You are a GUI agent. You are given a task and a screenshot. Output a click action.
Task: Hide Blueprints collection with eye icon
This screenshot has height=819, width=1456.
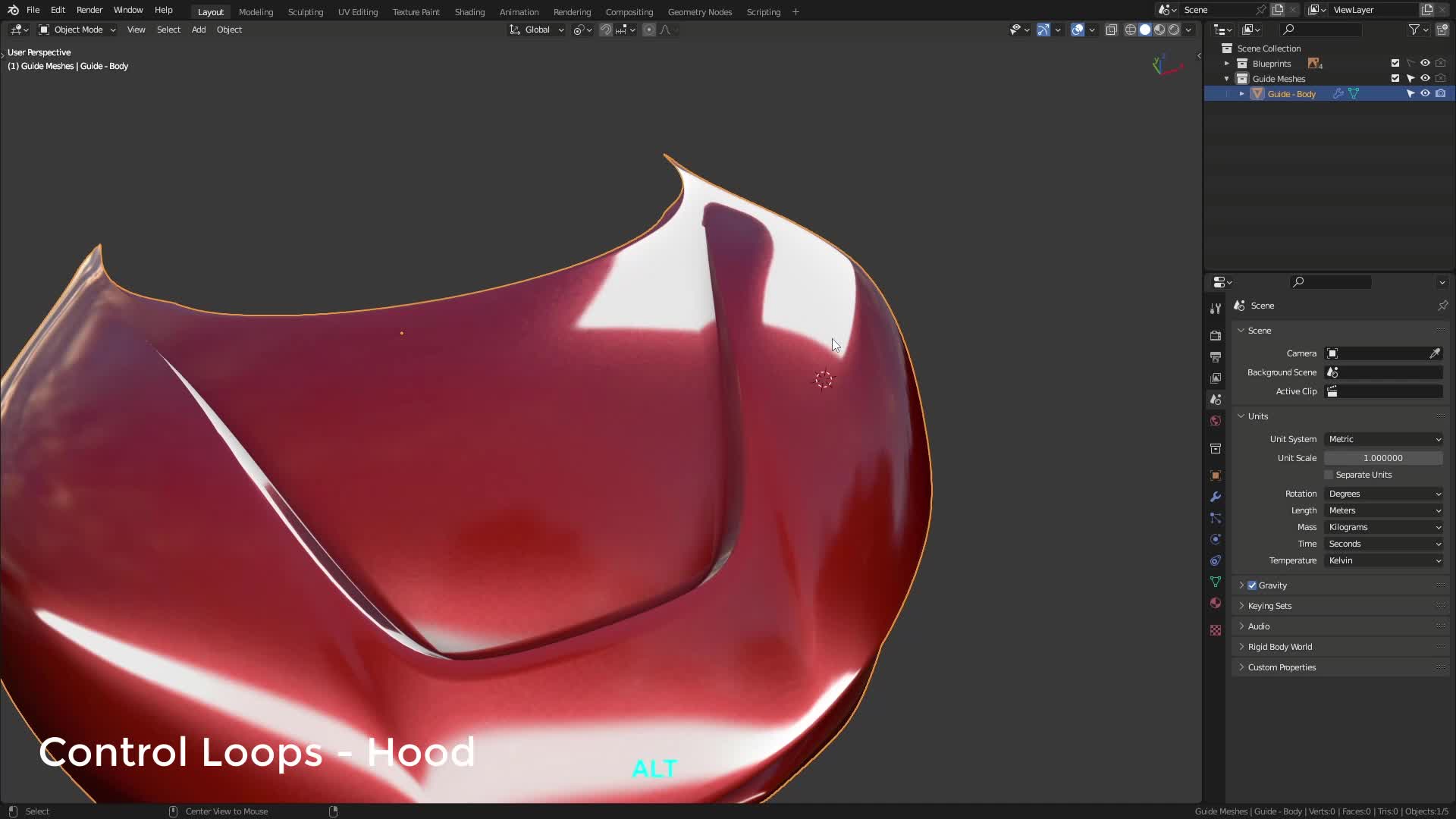1425,64
